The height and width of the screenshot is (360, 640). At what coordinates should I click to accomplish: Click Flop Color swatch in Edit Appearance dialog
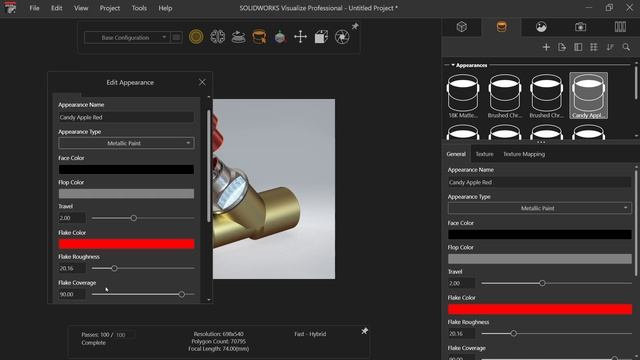[127, 194]
